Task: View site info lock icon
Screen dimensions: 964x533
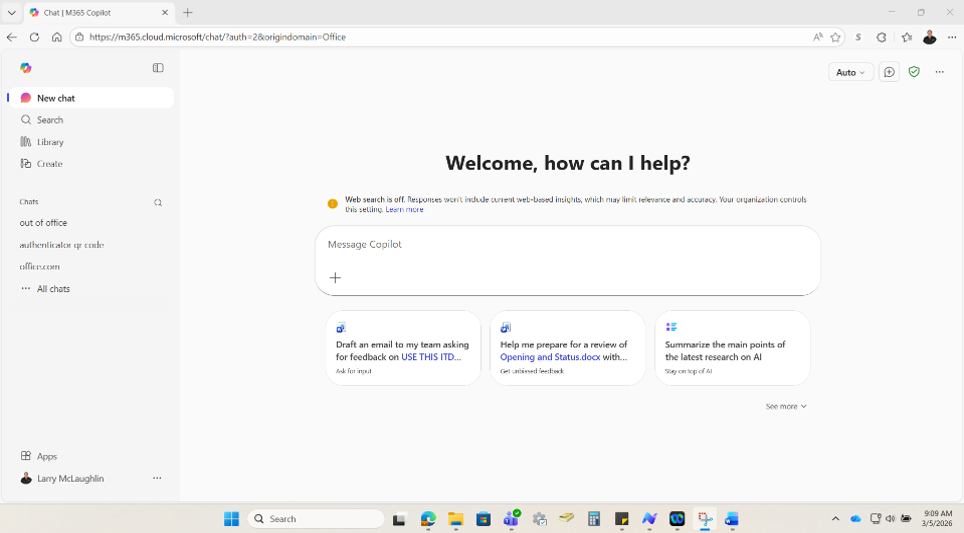Action: 79,37
